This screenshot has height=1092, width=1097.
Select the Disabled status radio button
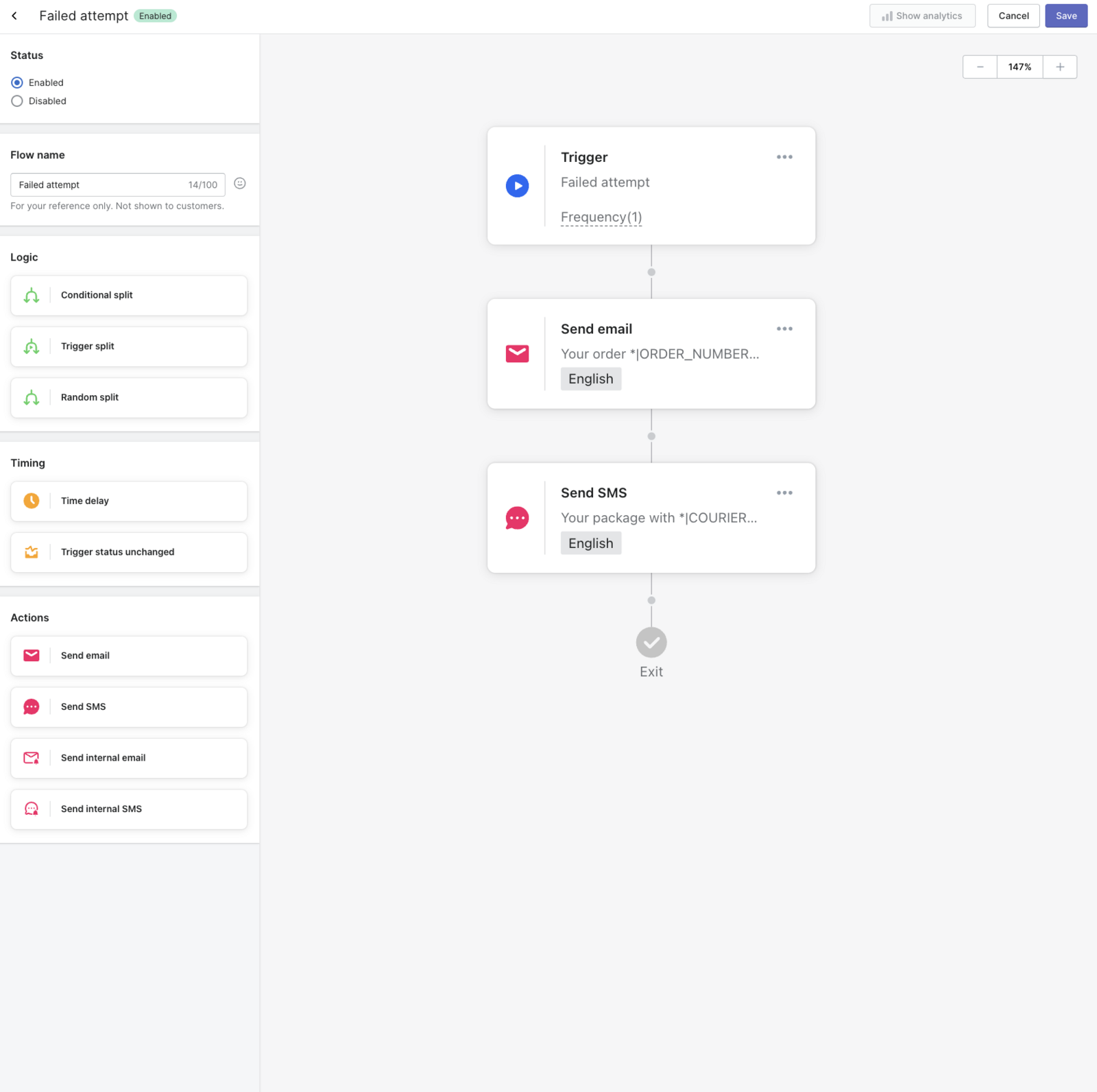tap(17, 101)
